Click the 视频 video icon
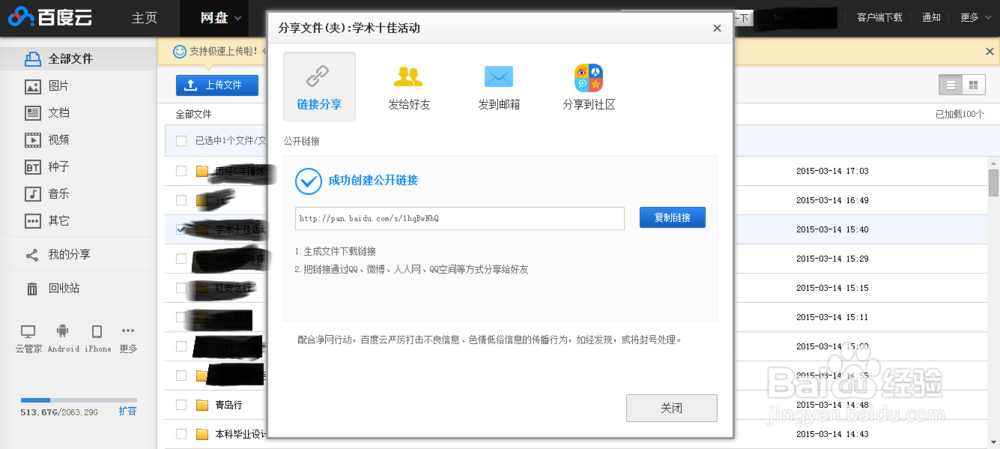Screen dimensions: 1000x449 33,140
